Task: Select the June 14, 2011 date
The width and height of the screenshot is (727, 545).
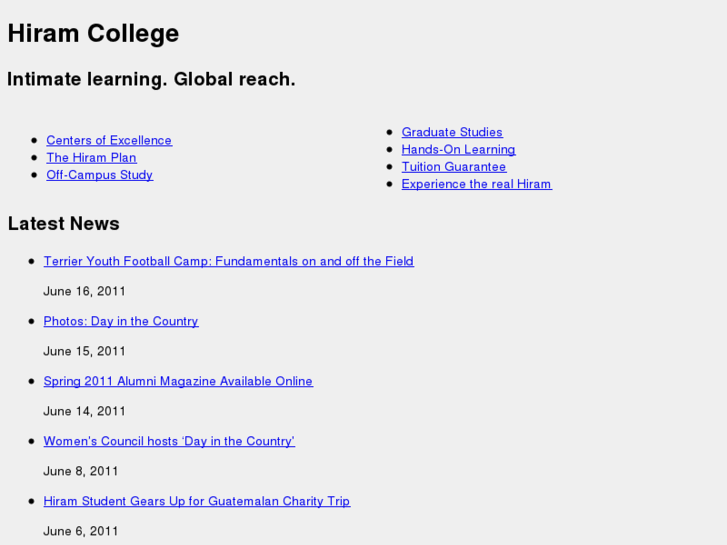Action: point(85,411)
